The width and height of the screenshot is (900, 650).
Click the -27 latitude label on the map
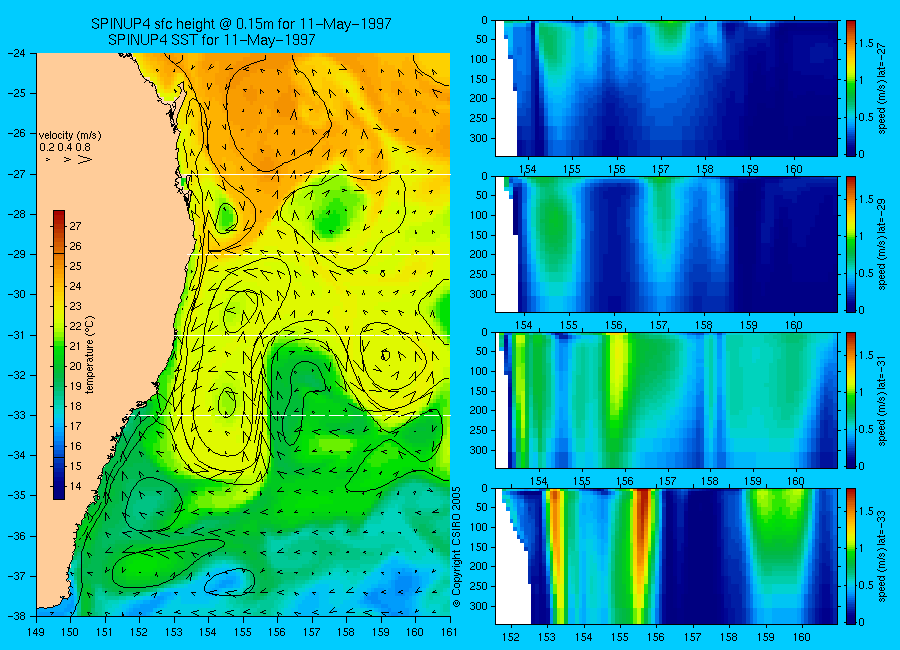17,174
